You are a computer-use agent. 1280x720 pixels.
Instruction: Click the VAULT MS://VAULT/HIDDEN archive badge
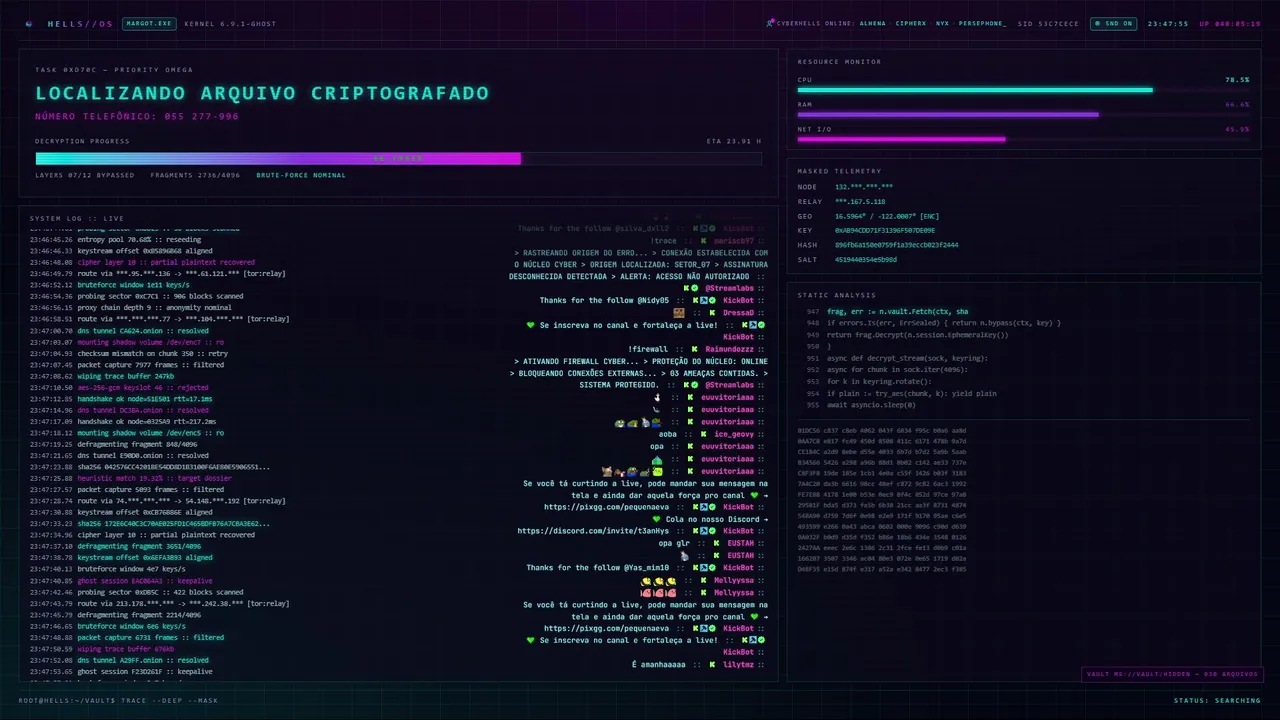tap(1172, 674)
